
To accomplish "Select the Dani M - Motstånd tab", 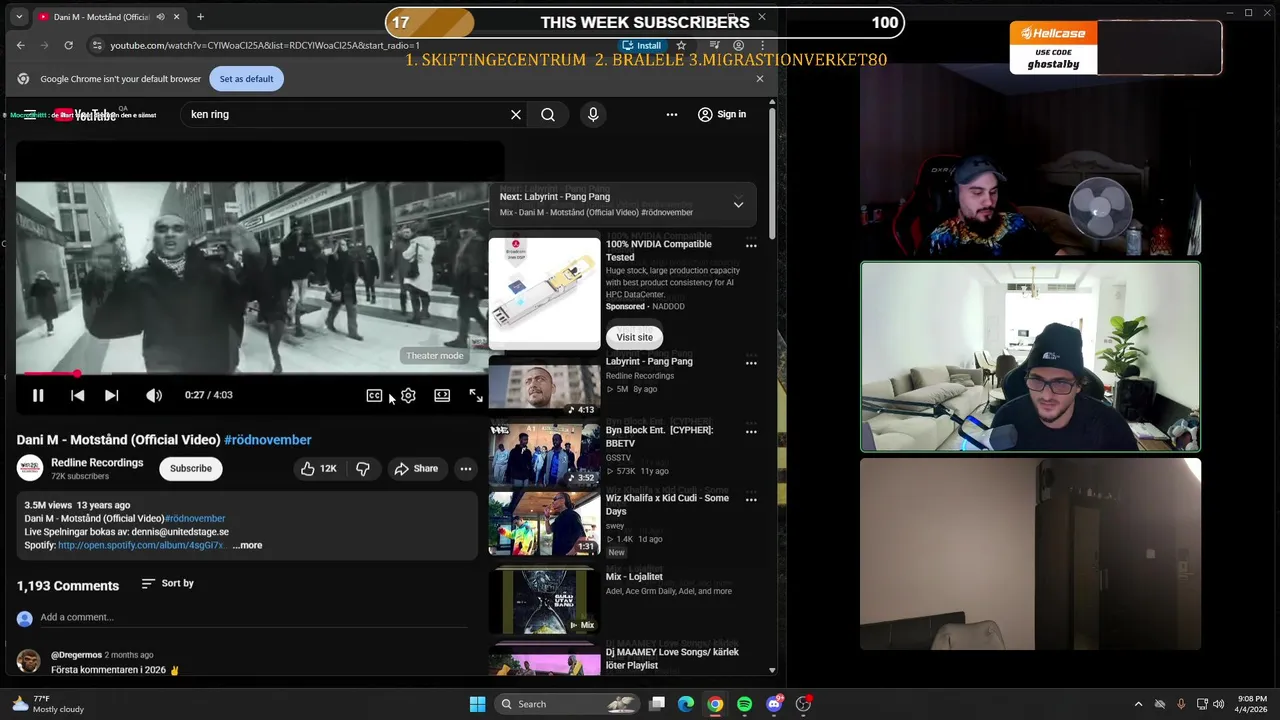I will point(100,17).
